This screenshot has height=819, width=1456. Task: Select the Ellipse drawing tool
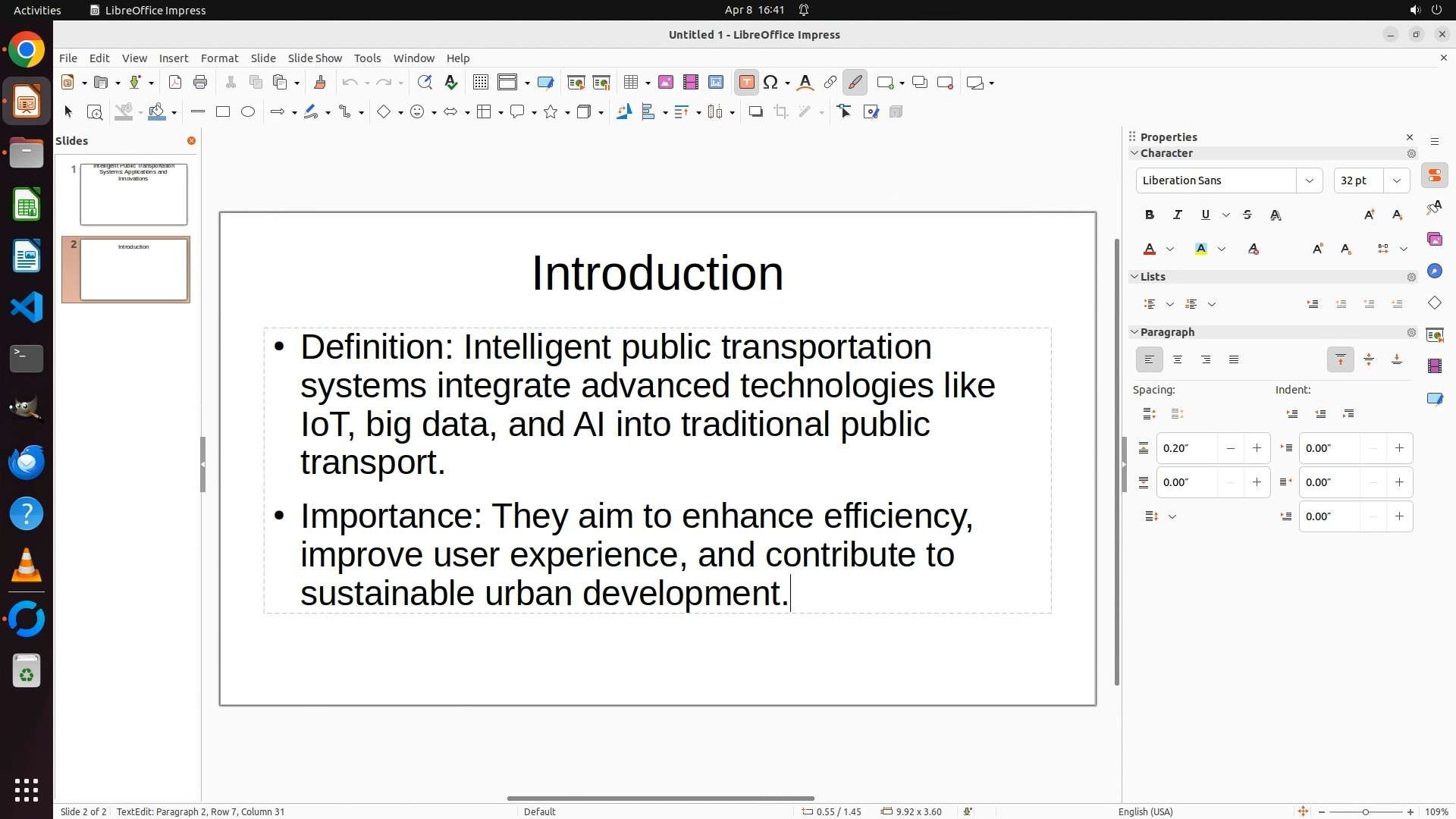click(x=248, y=112)
